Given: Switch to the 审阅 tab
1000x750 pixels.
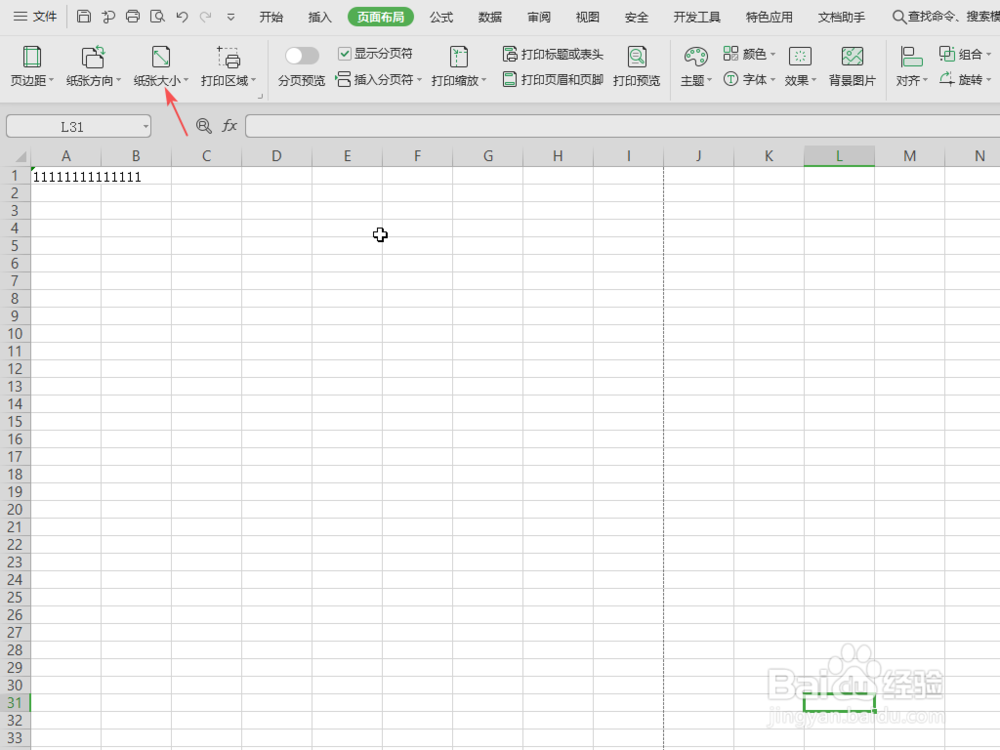Looking at the screenshot, I should tap(539, 17).
